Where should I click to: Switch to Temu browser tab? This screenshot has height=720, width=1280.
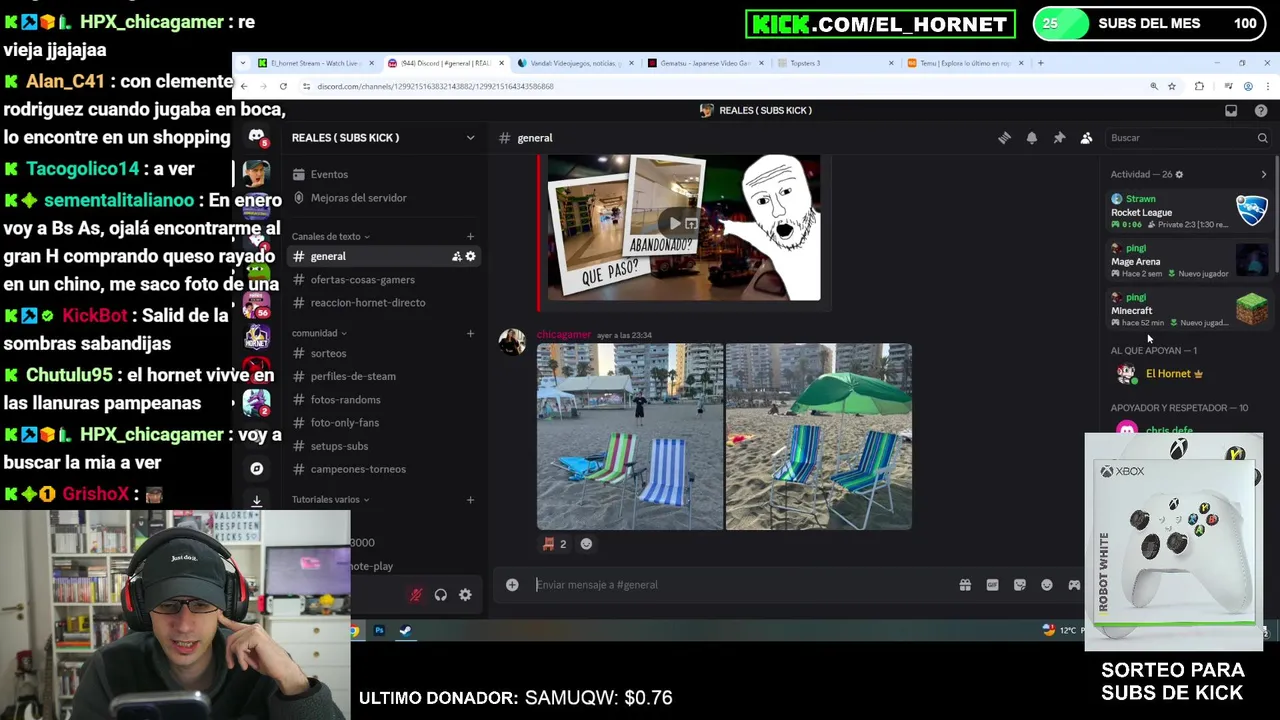click(x=965, y=63)
